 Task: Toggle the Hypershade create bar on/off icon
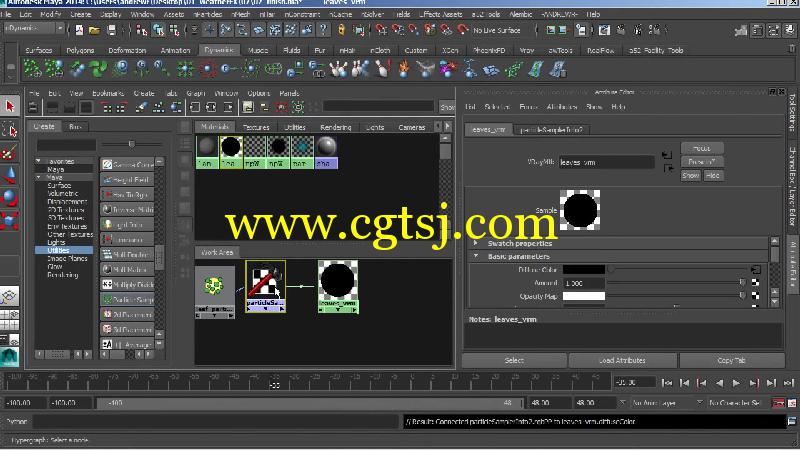point(33,107)
